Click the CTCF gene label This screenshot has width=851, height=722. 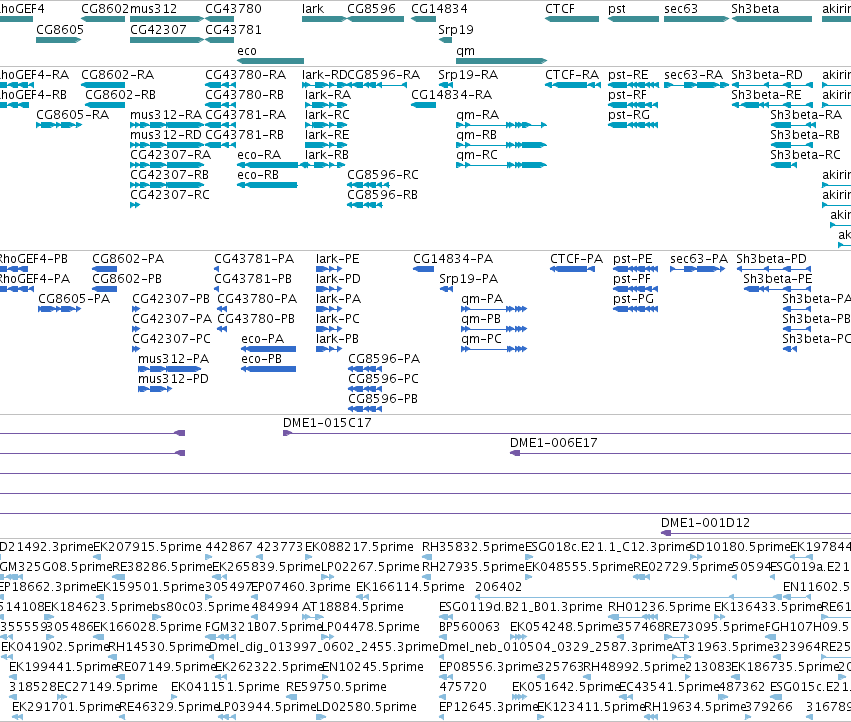click(x=560, y=9)
